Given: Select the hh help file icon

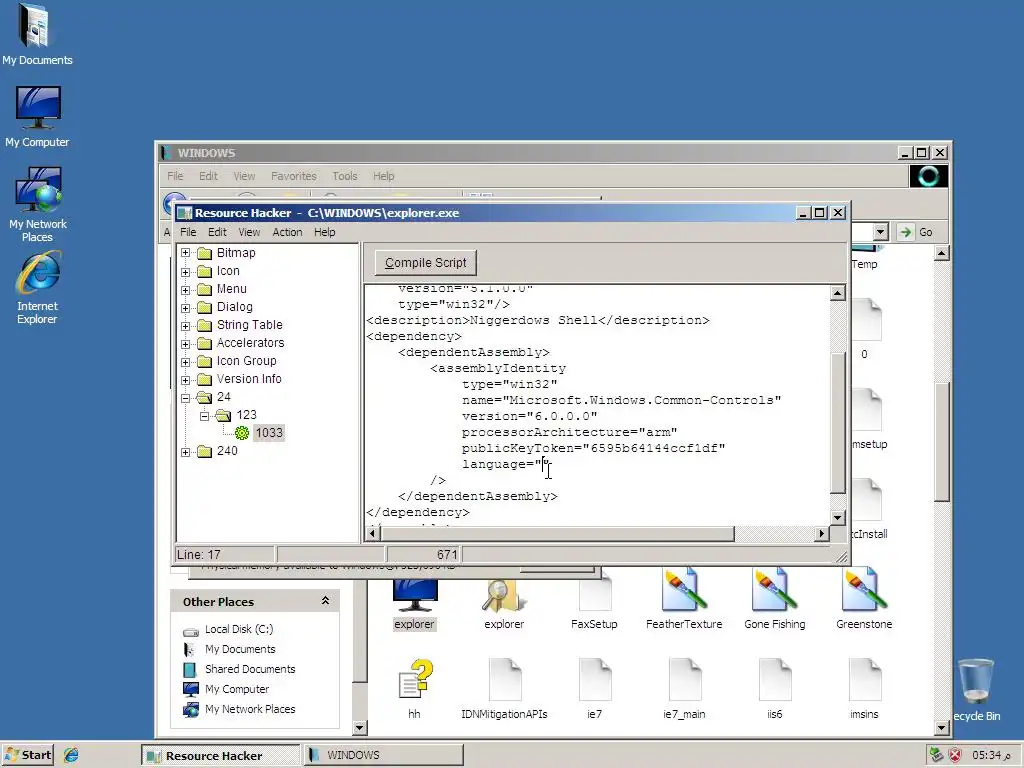Looking at the screenshot, I should point(414,689).
